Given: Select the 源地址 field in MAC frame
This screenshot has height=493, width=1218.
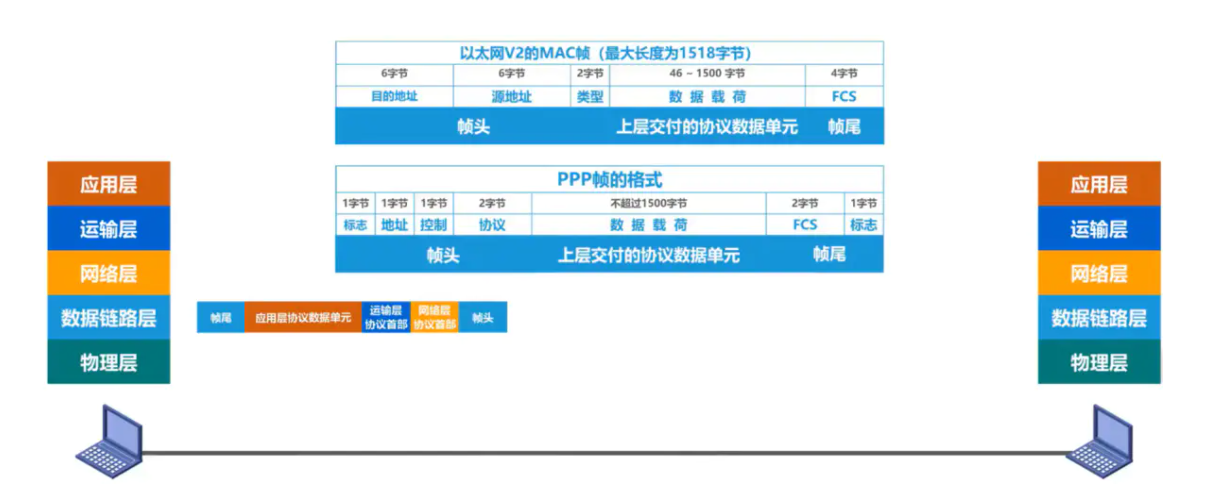Looking at the screenshot, I should coord(511,97).
